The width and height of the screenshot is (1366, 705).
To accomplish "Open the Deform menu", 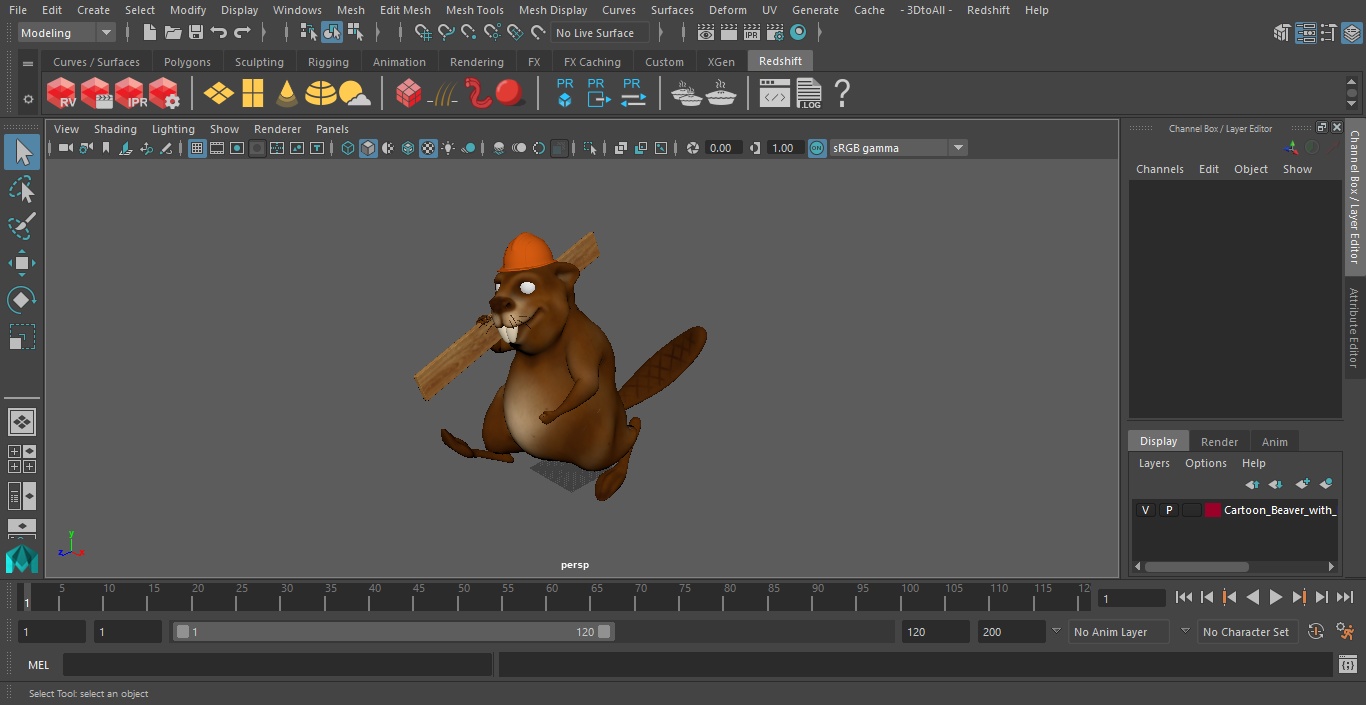I will coord(728,10).
